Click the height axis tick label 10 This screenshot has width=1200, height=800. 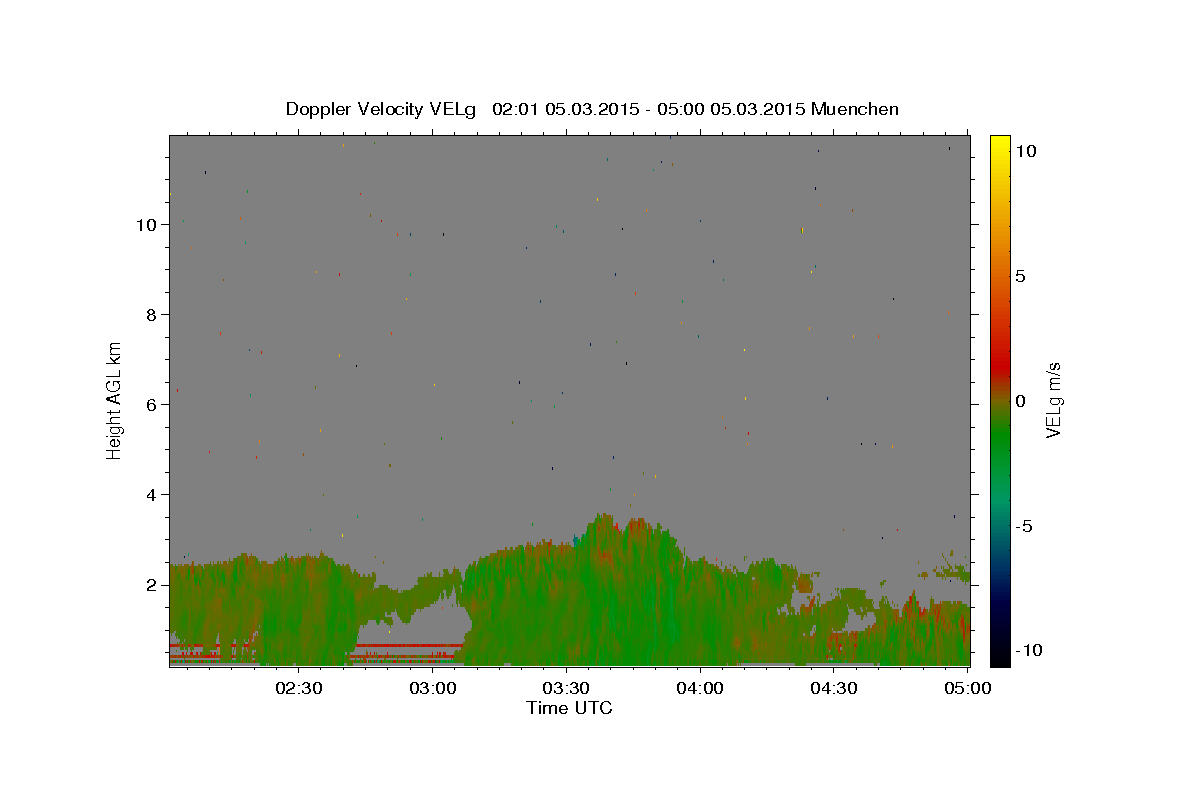click(146, 225)
